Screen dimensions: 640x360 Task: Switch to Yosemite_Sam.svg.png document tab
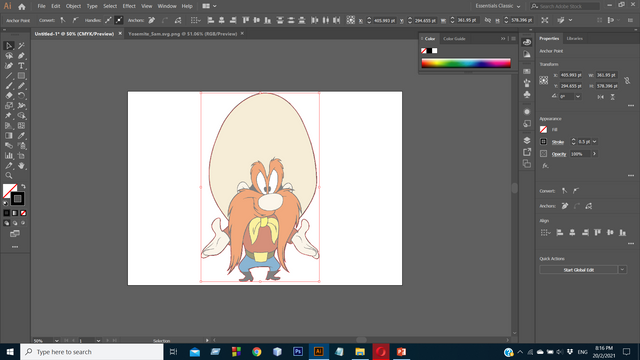182,34
